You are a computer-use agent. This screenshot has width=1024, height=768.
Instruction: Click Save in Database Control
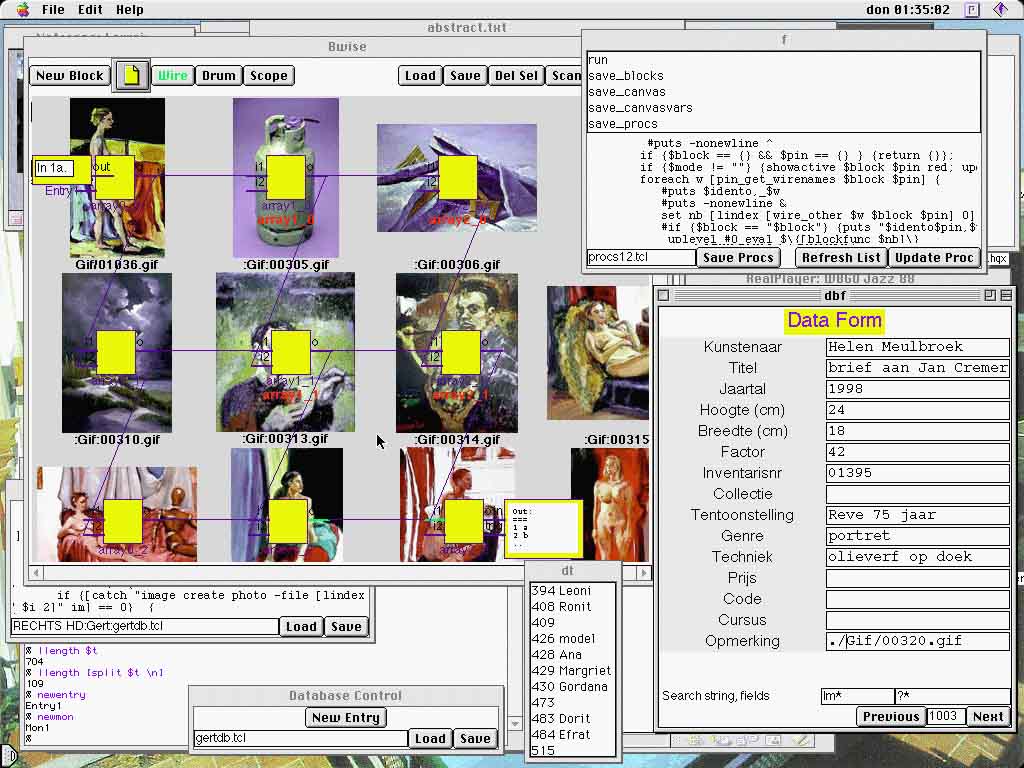pos(475,739)
